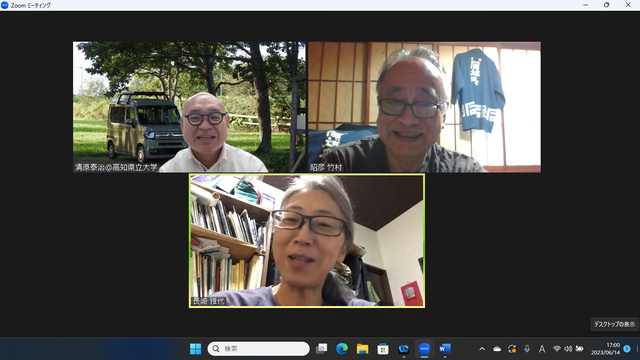Click the microphone tray icon
This screenshot has height=360, width=640.
[527, 349]
